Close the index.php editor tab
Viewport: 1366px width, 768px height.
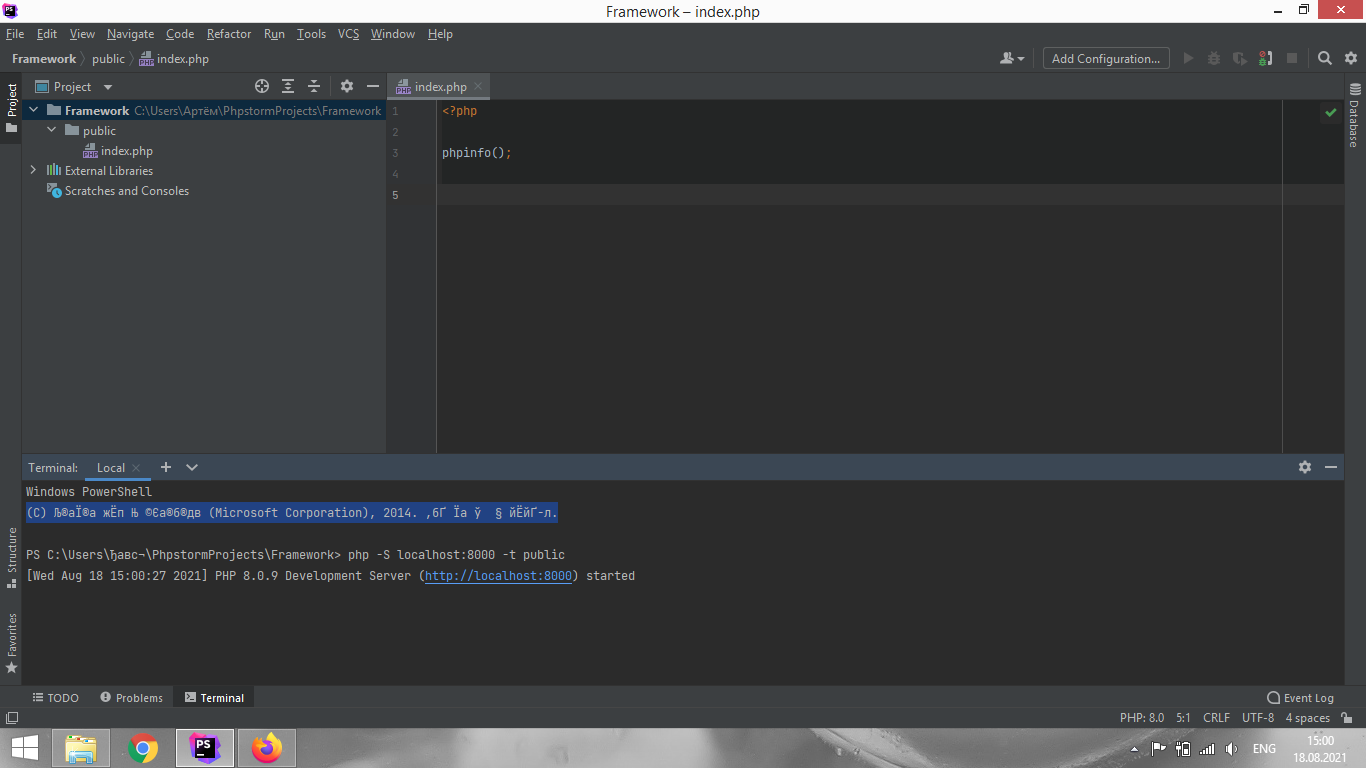pyautogui.click(x=478, y=87)
